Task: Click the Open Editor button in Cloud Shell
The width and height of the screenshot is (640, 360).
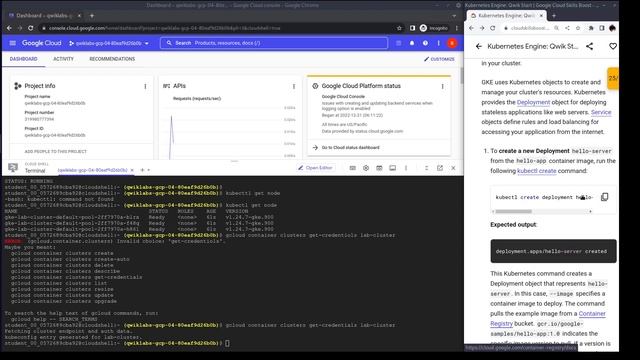Action: [x=316, y=168]
